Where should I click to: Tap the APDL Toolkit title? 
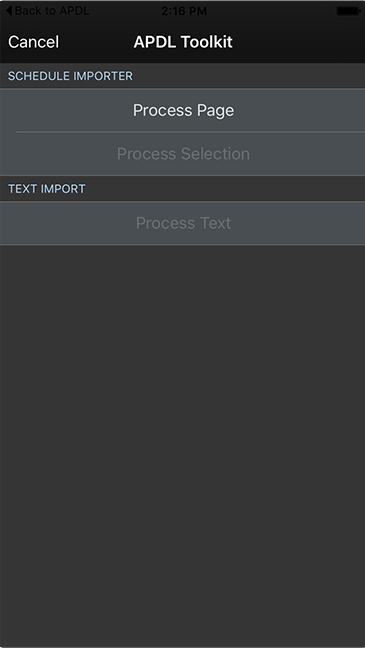point(183,42)
